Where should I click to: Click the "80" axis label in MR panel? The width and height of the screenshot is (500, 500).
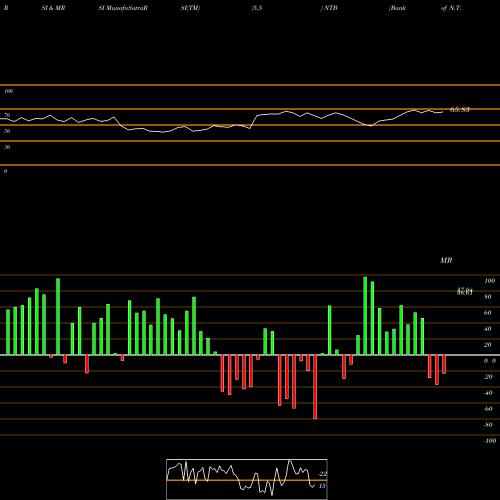[x=488, y=297]
